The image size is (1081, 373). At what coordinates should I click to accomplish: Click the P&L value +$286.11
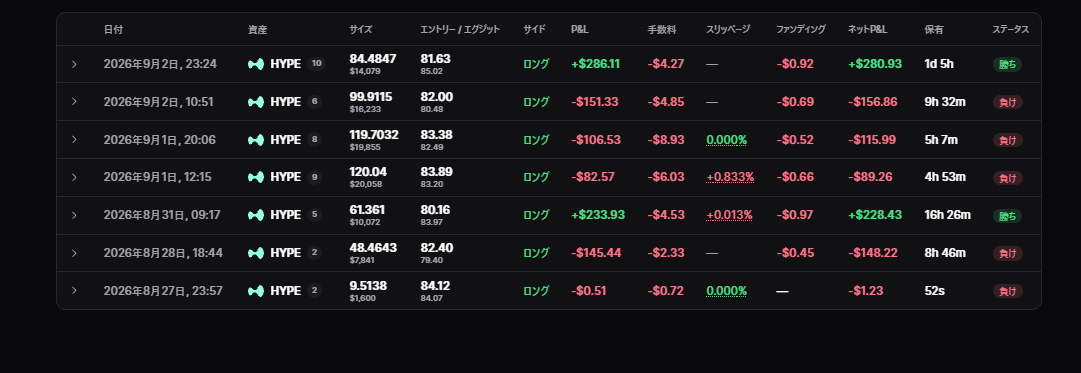point(596,64)
